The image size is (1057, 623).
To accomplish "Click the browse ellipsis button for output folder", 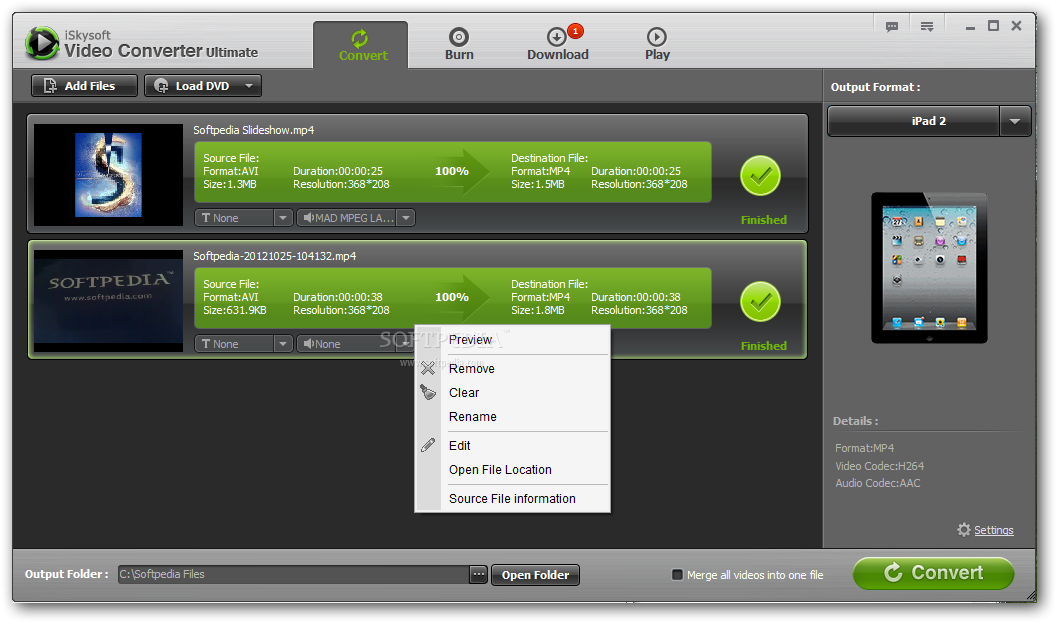I will pyautogui.click(x=478, y=574).
